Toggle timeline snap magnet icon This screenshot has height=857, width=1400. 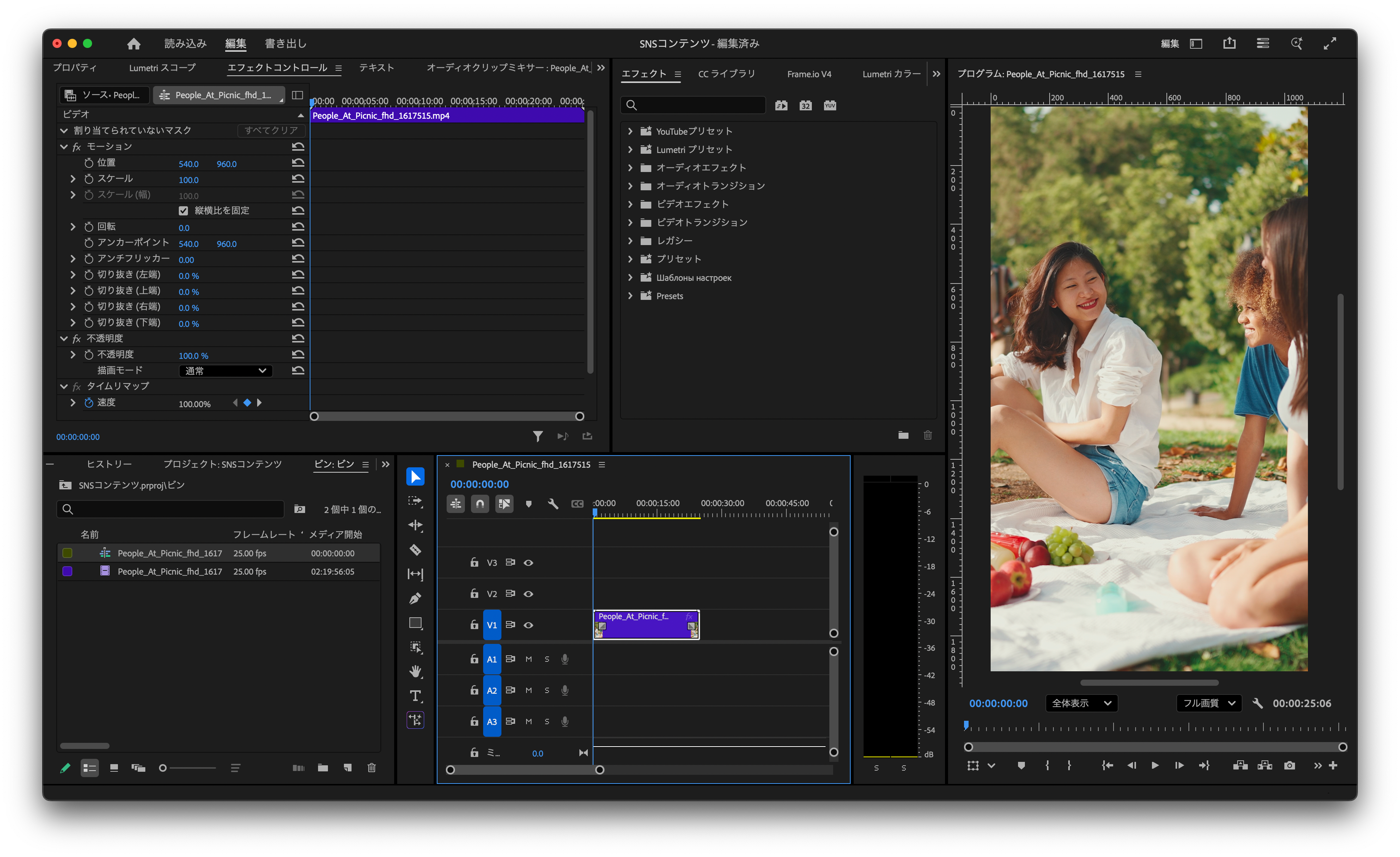(480, 503)
